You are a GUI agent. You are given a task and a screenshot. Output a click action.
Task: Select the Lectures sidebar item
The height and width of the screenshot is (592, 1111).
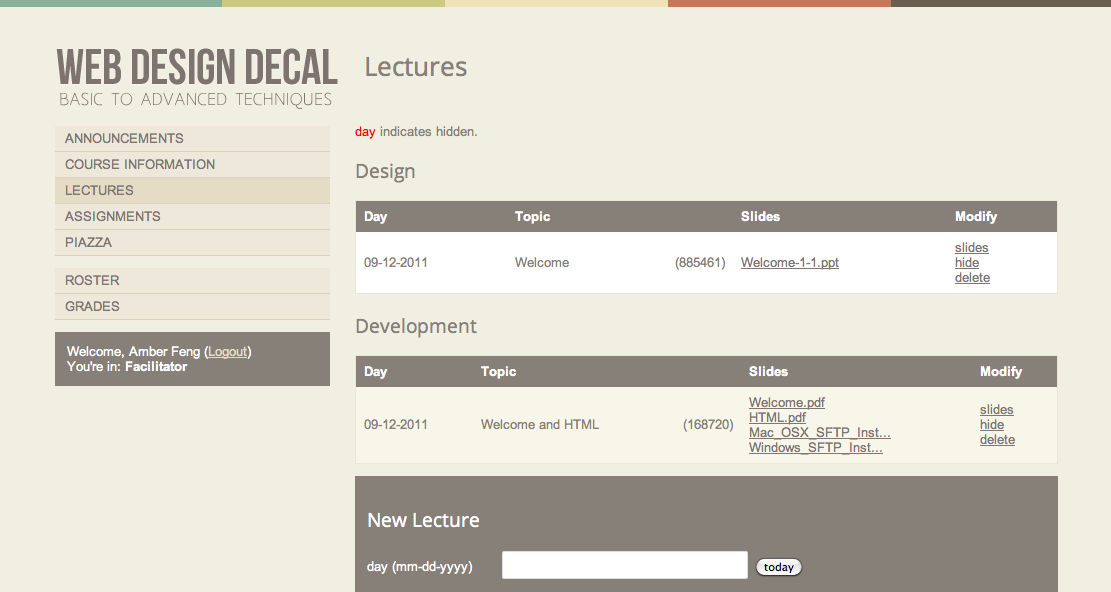[192, 190]
